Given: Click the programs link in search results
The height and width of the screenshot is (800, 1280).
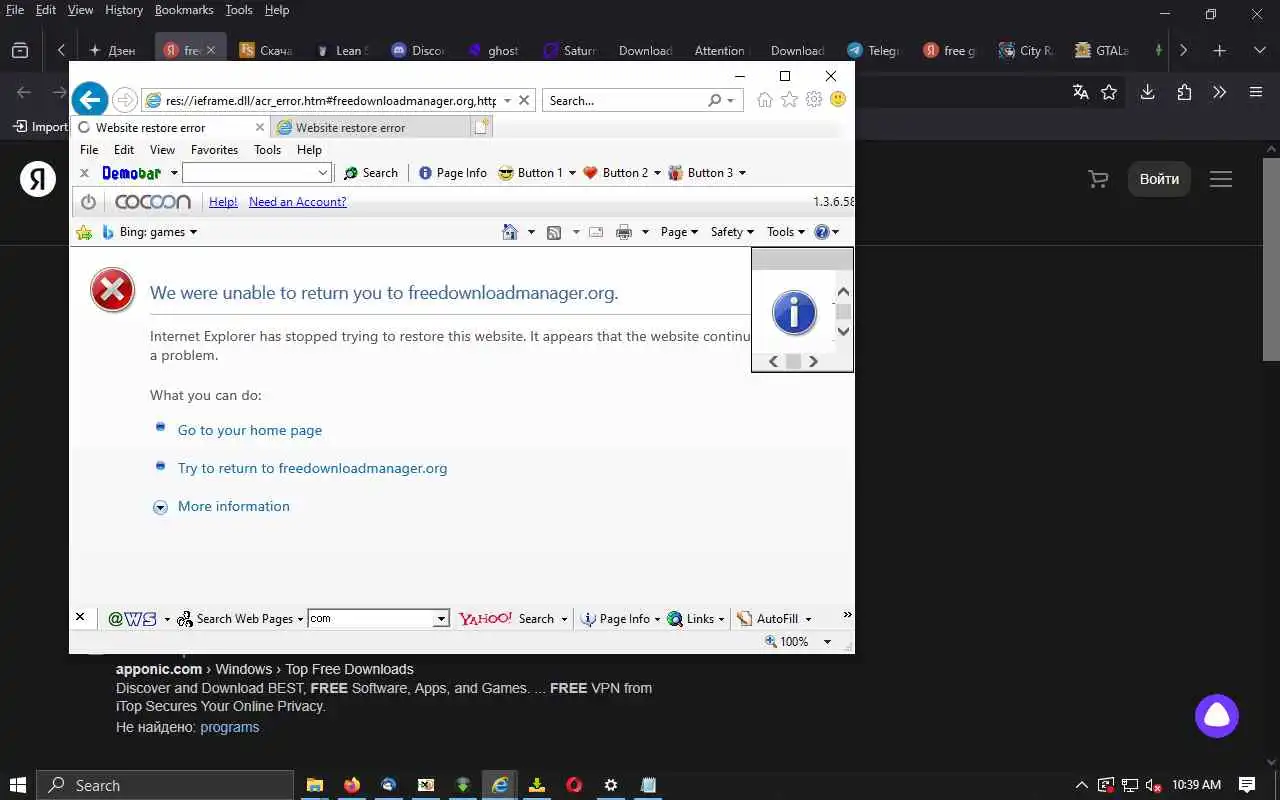Looking at the screenshot, I should point(229,727).
